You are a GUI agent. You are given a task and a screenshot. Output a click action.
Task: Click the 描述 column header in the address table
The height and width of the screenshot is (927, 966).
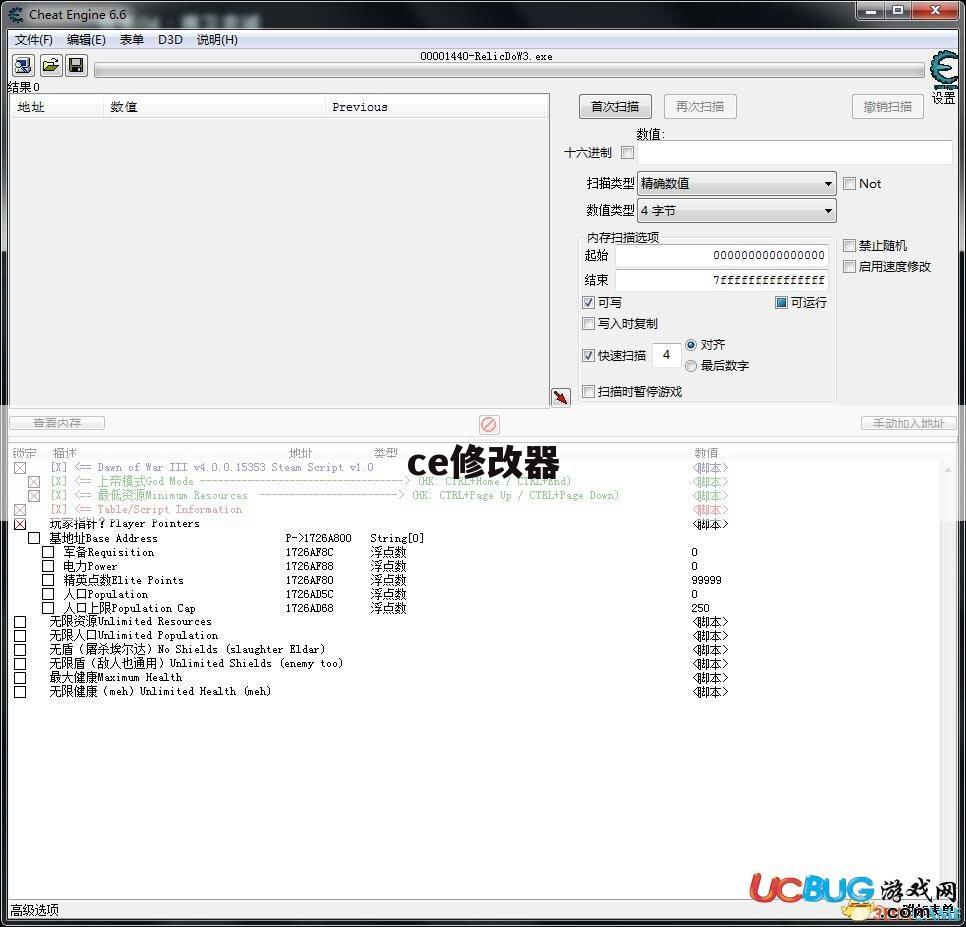64,453
